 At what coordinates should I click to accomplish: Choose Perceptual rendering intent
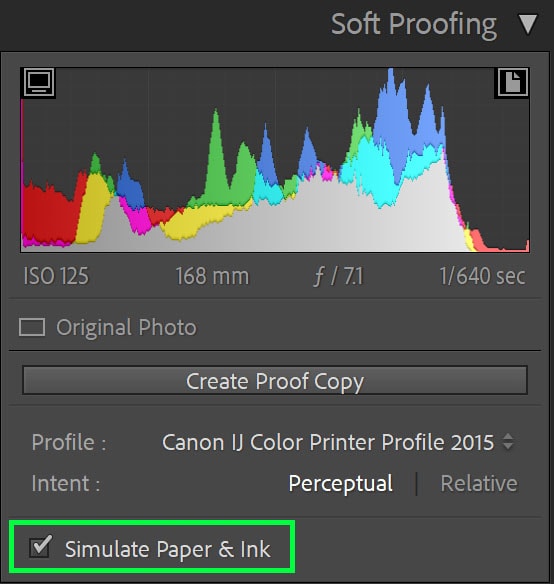pos(341,483)
